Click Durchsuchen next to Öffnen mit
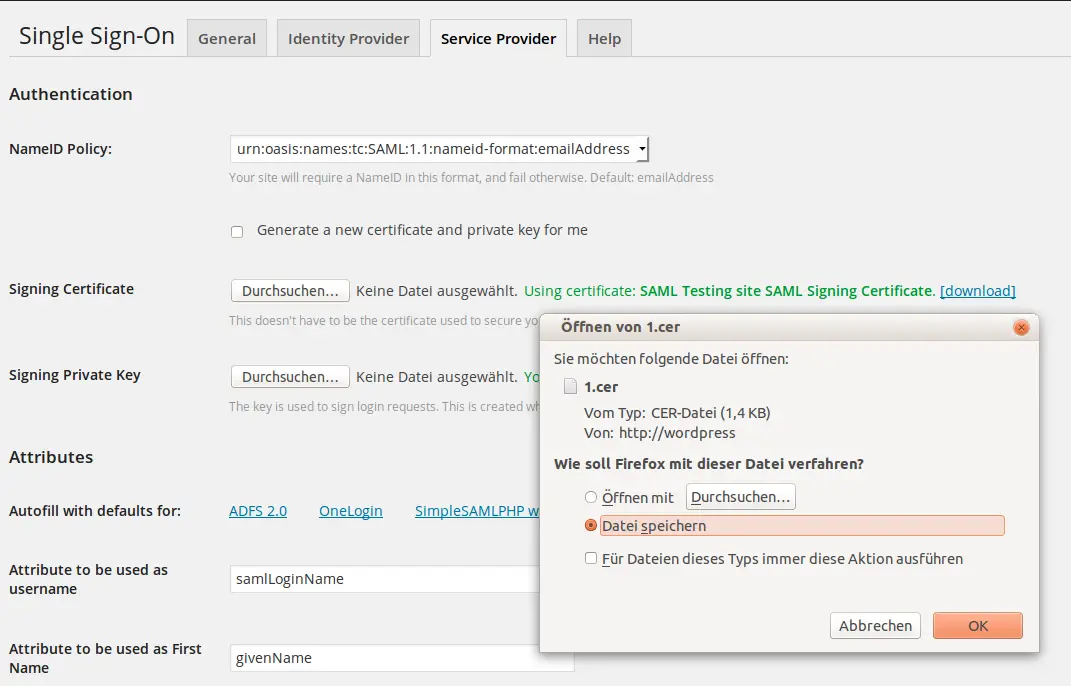Viewport: 1071px width, 686px height. [740, 497]
